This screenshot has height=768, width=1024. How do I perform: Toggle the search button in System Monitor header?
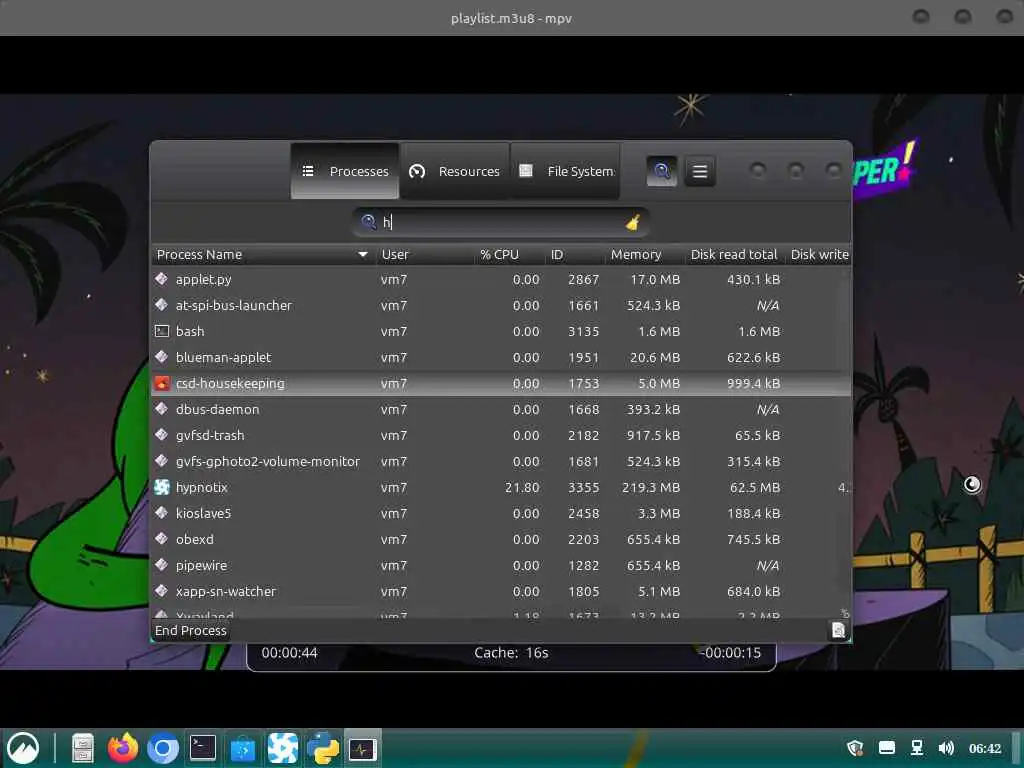click(662, 171)
